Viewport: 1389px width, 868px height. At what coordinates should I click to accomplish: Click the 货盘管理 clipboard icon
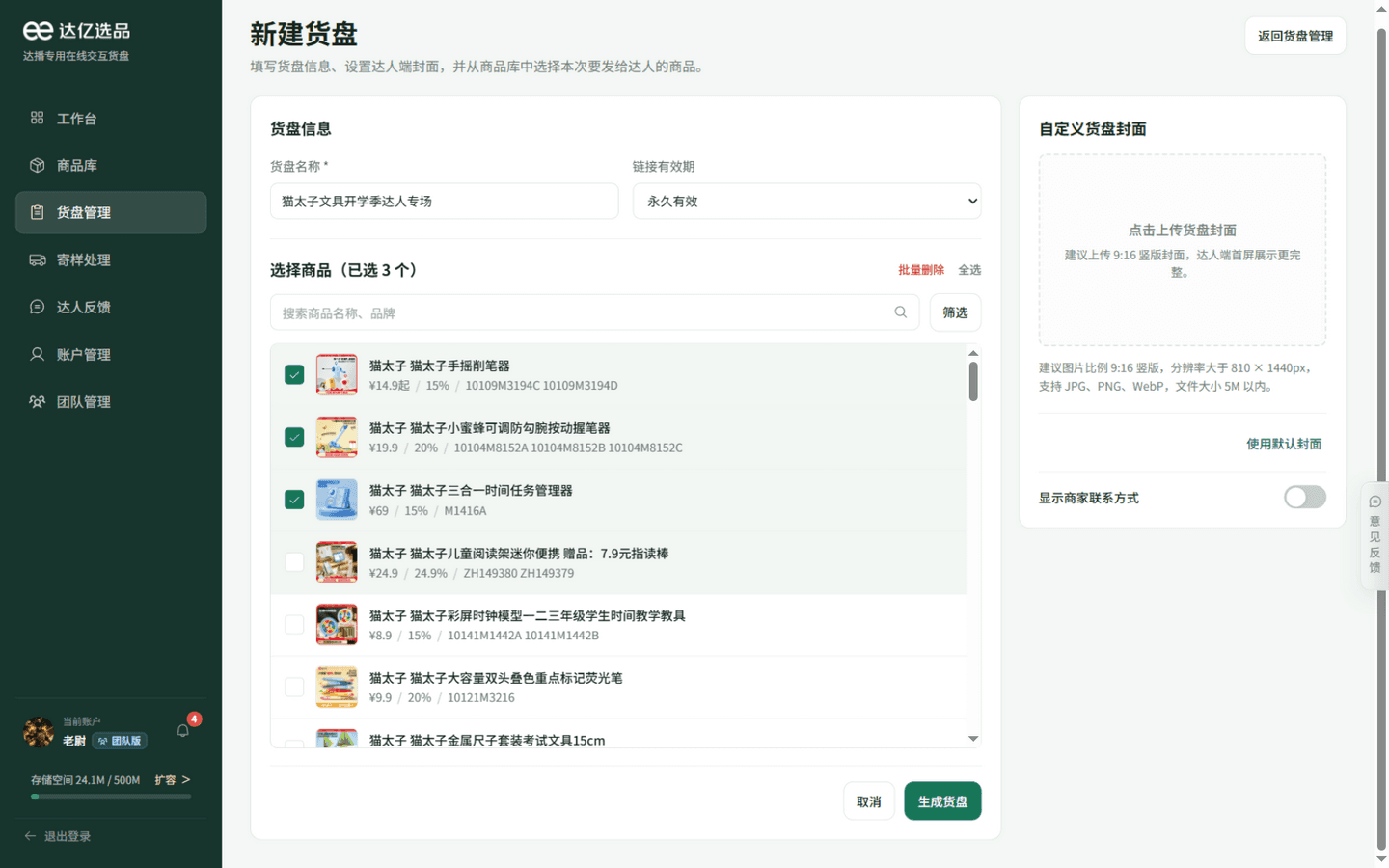tap(37, 212)
